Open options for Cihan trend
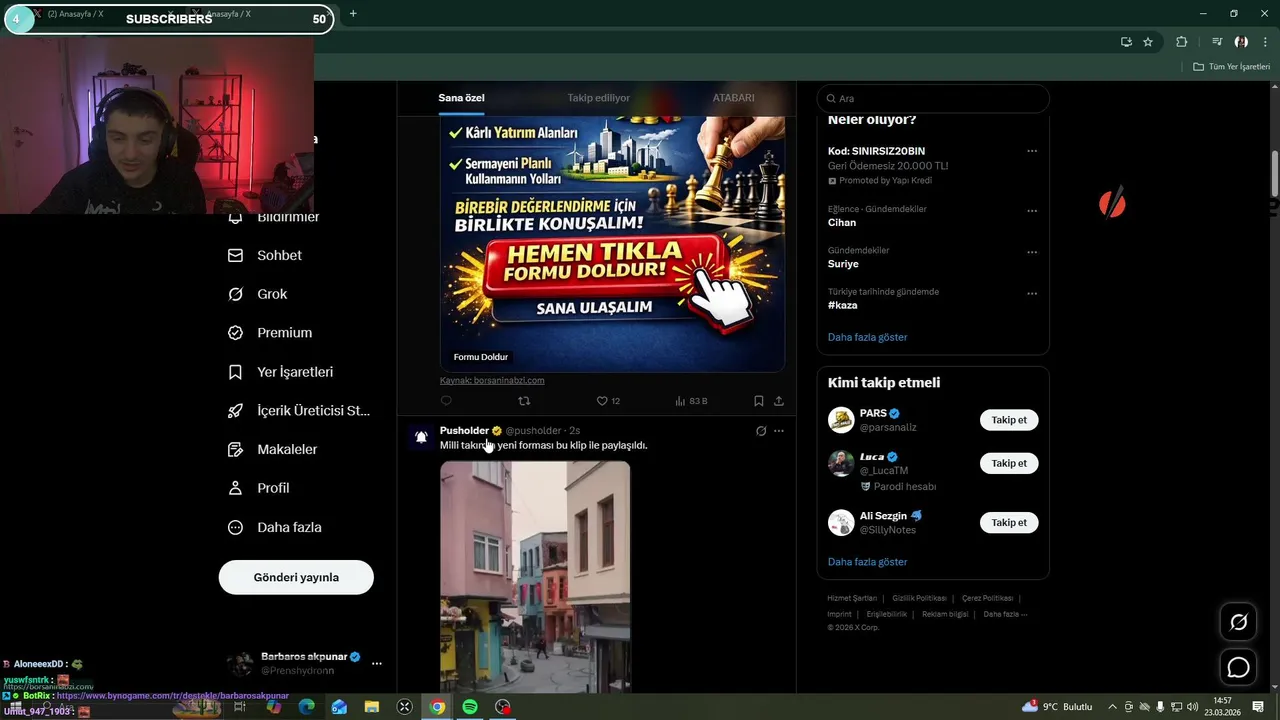This screenshot has height=720, width=1280. pyautogui.click(x=1032, y=212)
